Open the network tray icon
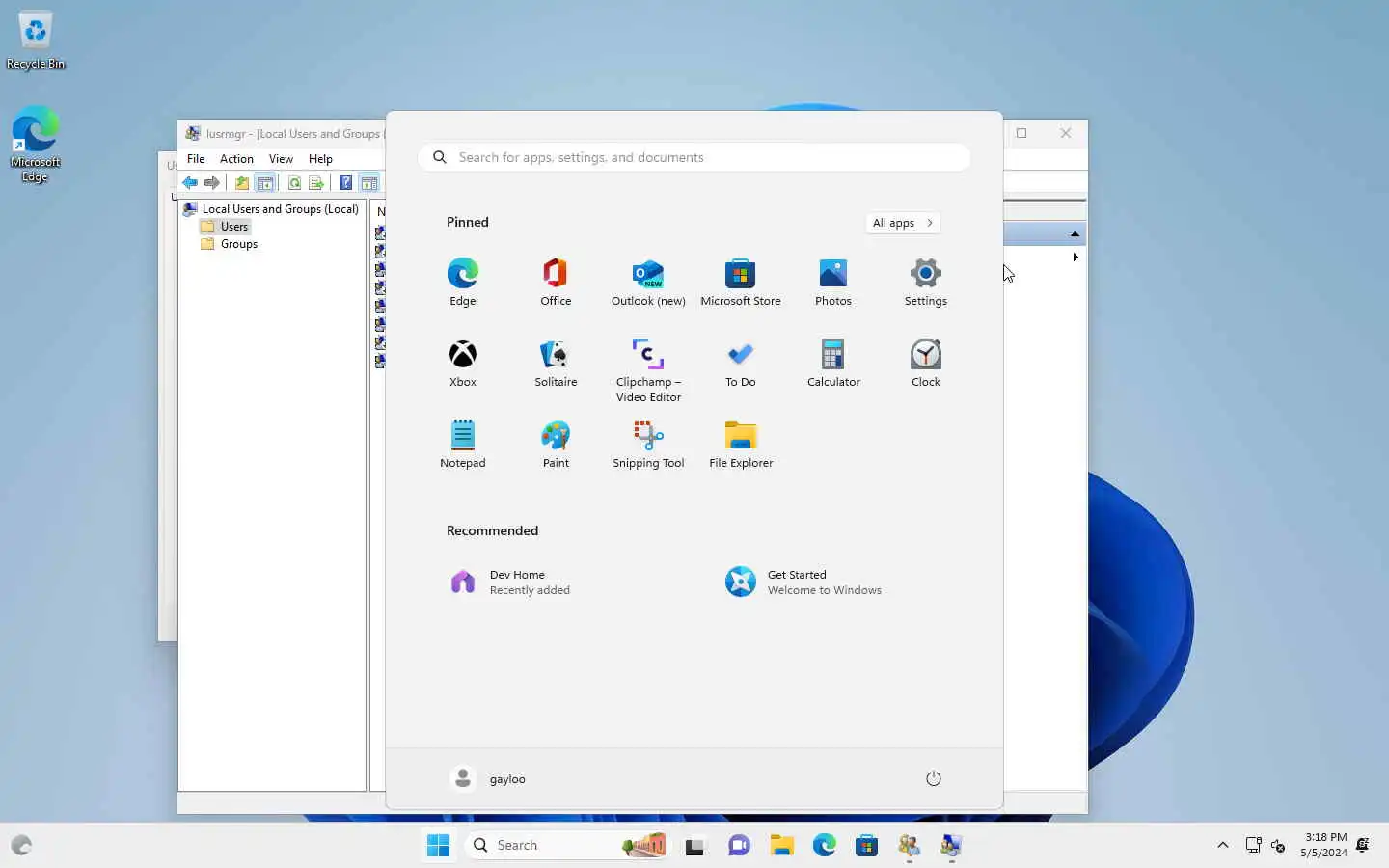This screenshot has height=868, width=1389. pos(1253,845)
